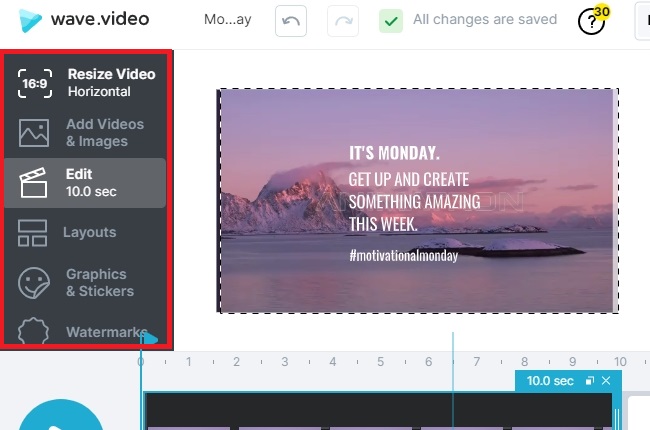Click the clip's right trim handle
Screen dimensions: 650x430
click(x=616, y=419)
